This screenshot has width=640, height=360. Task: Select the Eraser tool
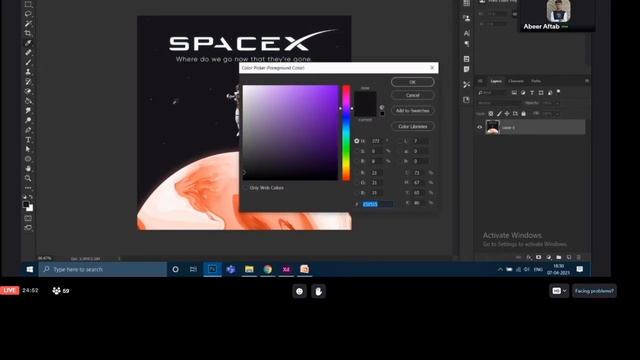[28, 91]
